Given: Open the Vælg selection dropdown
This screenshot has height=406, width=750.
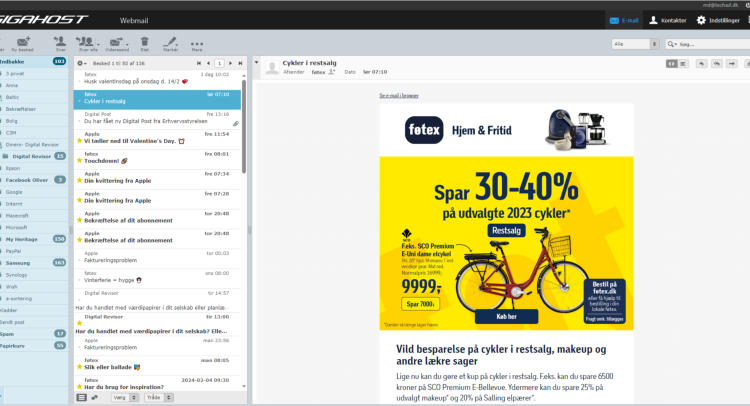Looking at the screenshot, I should 125,397.
